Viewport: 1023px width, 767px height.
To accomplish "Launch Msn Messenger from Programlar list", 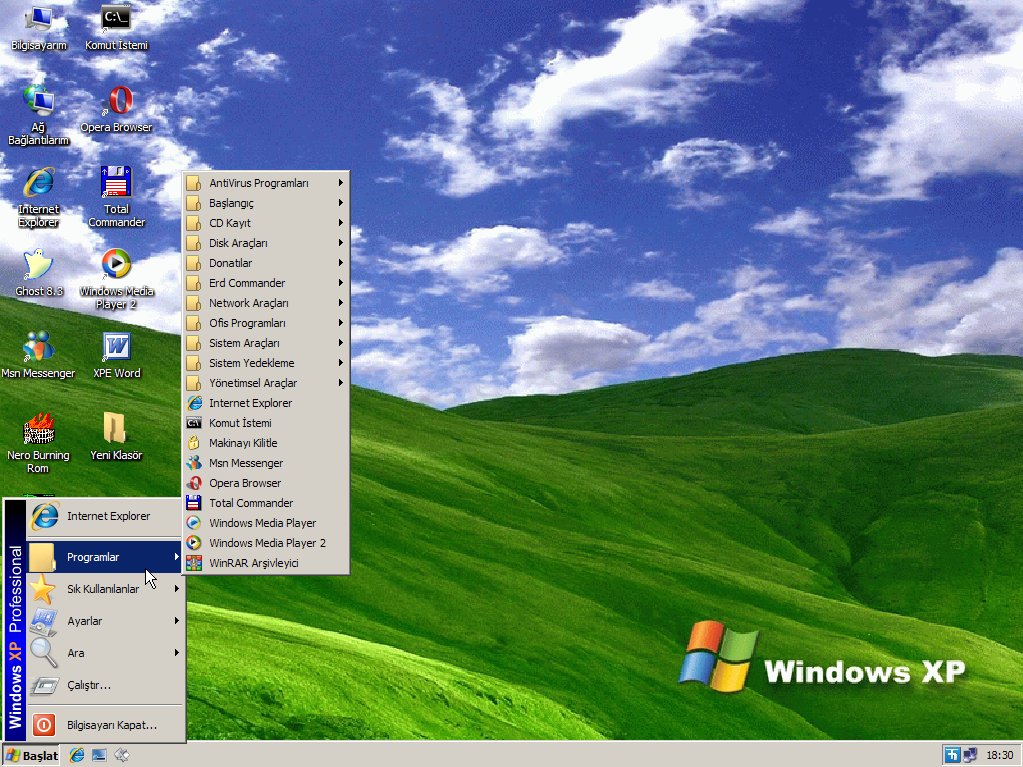I will (266, 463).
